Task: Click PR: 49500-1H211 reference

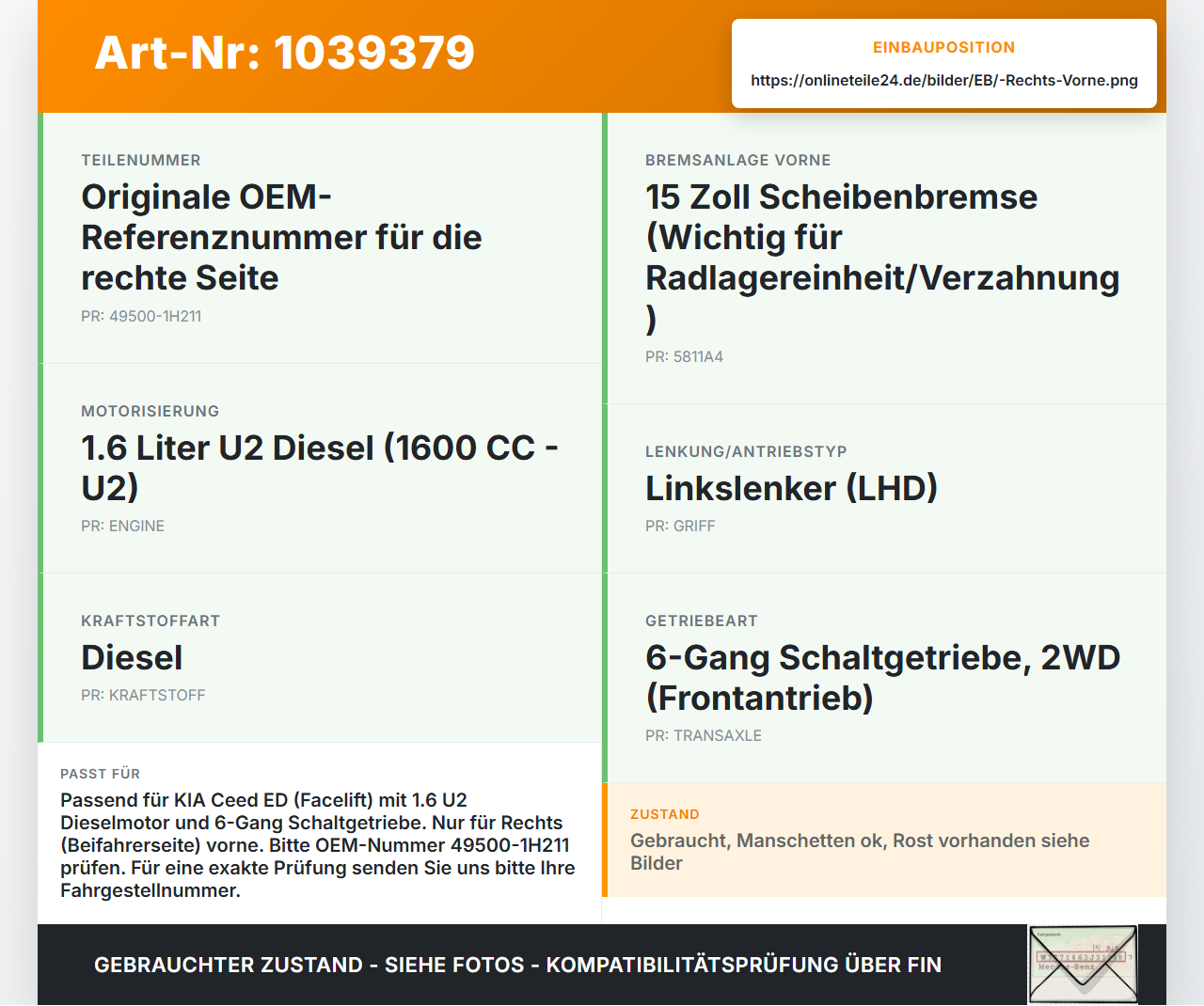Action: (x=141, y=316)
